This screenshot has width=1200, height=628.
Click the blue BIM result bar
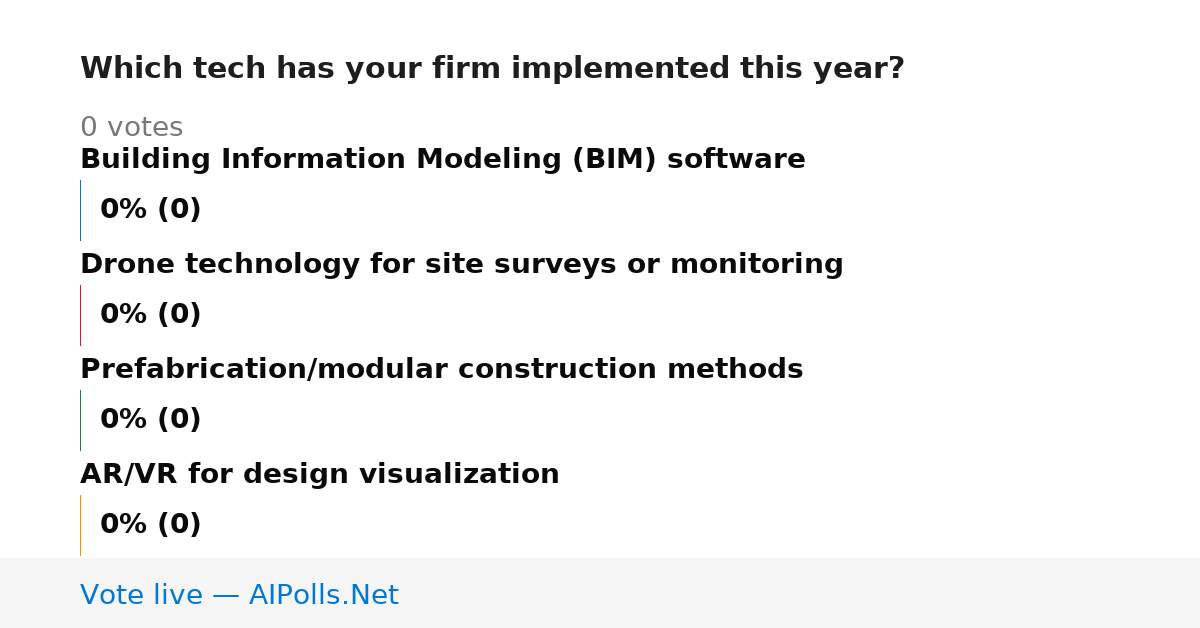click(80, 210)
